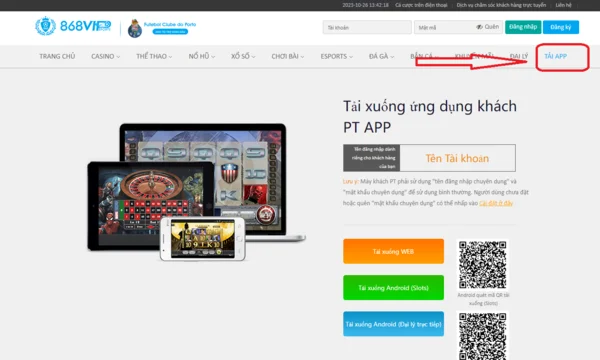Viewport: 600px width, 360px height.
Task: Expand the ESPORTS dropdown menu
Action: click(x=337, y=56)
